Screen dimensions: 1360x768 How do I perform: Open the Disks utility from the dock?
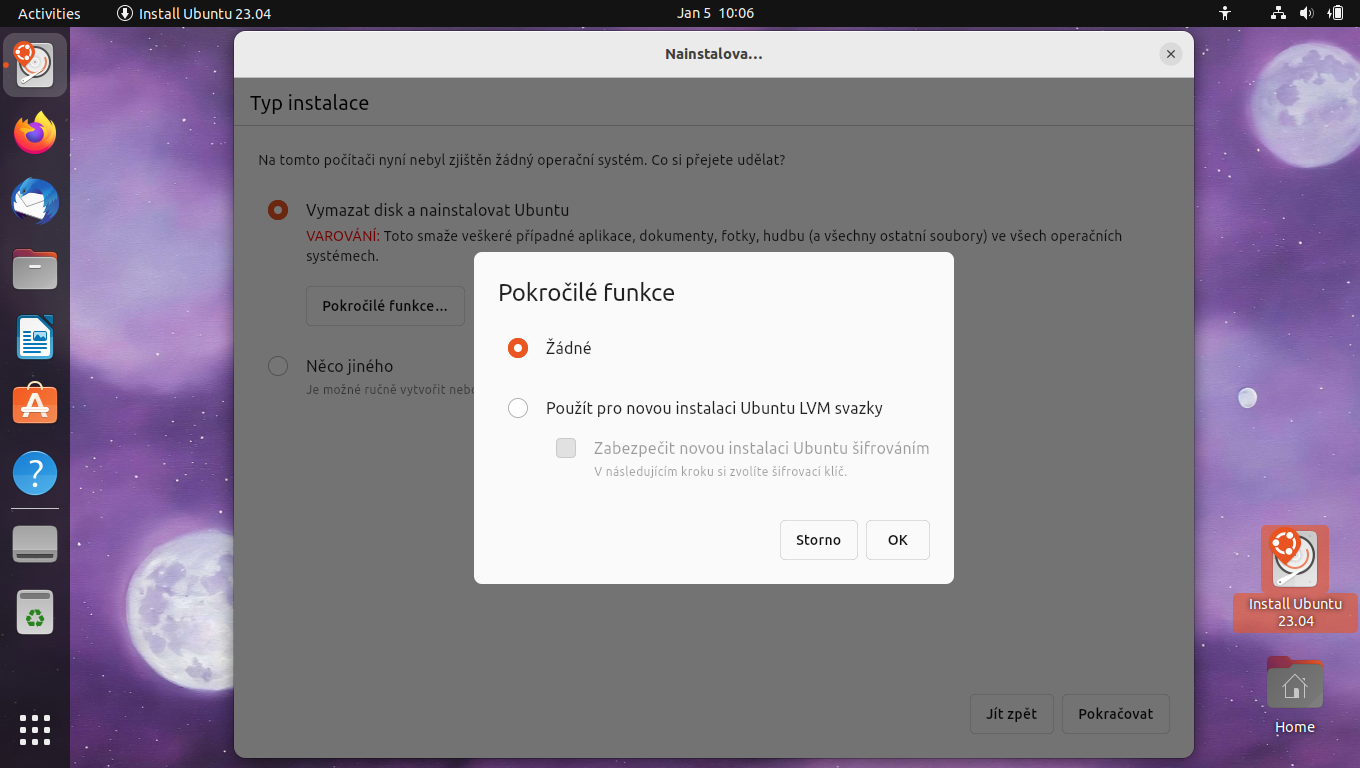pyautogui.click(x=34, y=543)
